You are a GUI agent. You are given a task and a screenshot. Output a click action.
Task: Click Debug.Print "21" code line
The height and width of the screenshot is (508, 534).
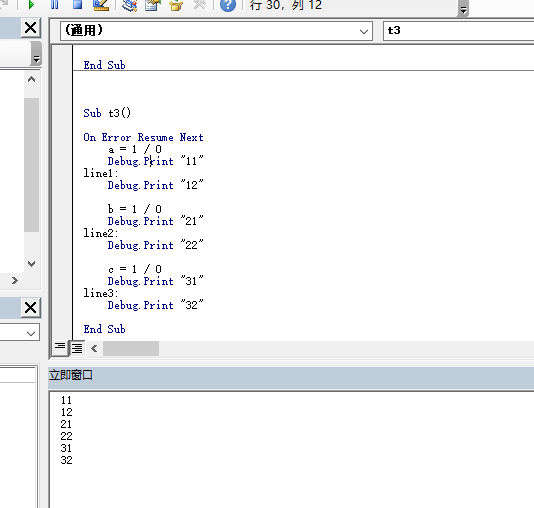pos(156,221)
